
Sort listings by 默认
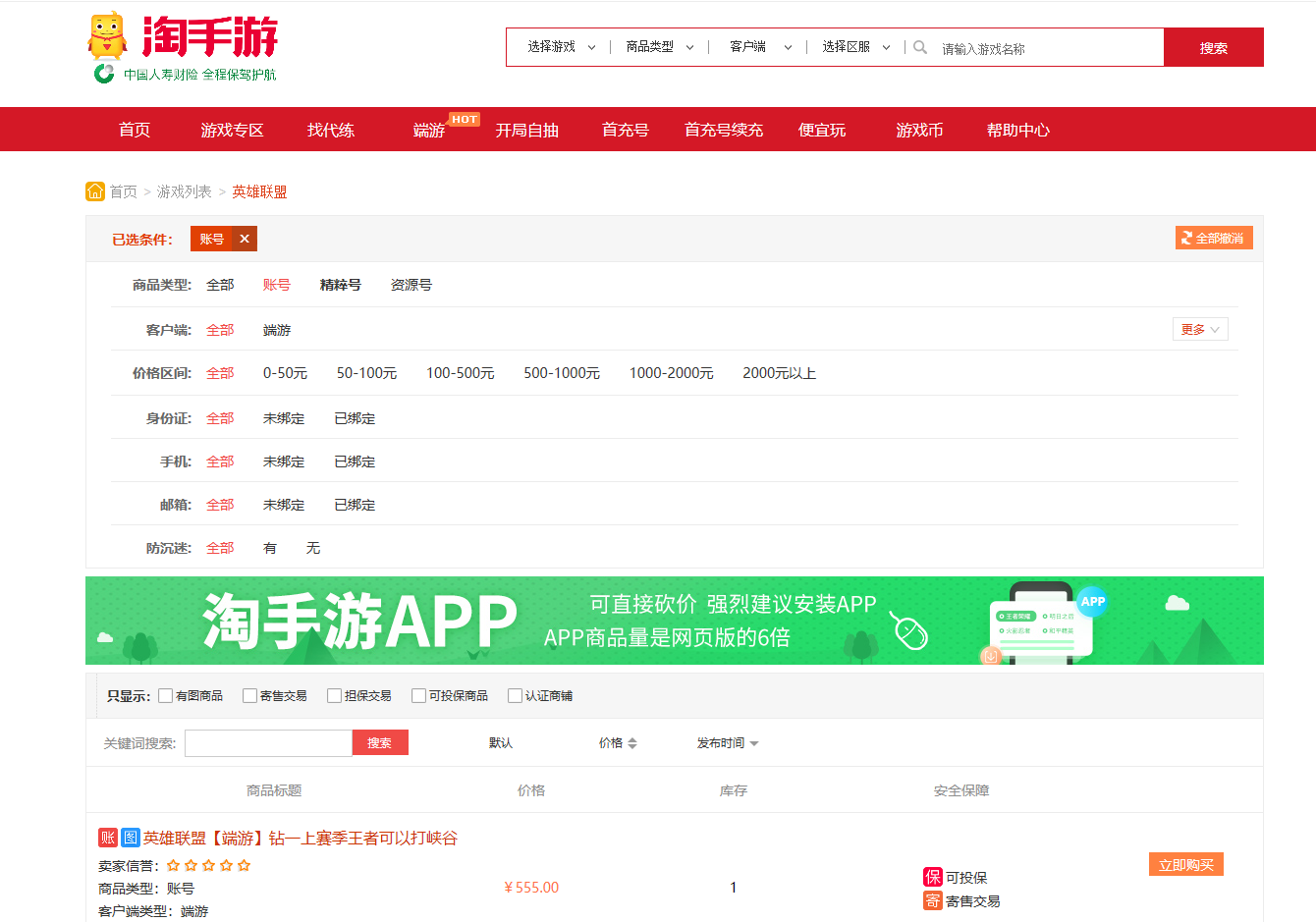coord(501,743)
